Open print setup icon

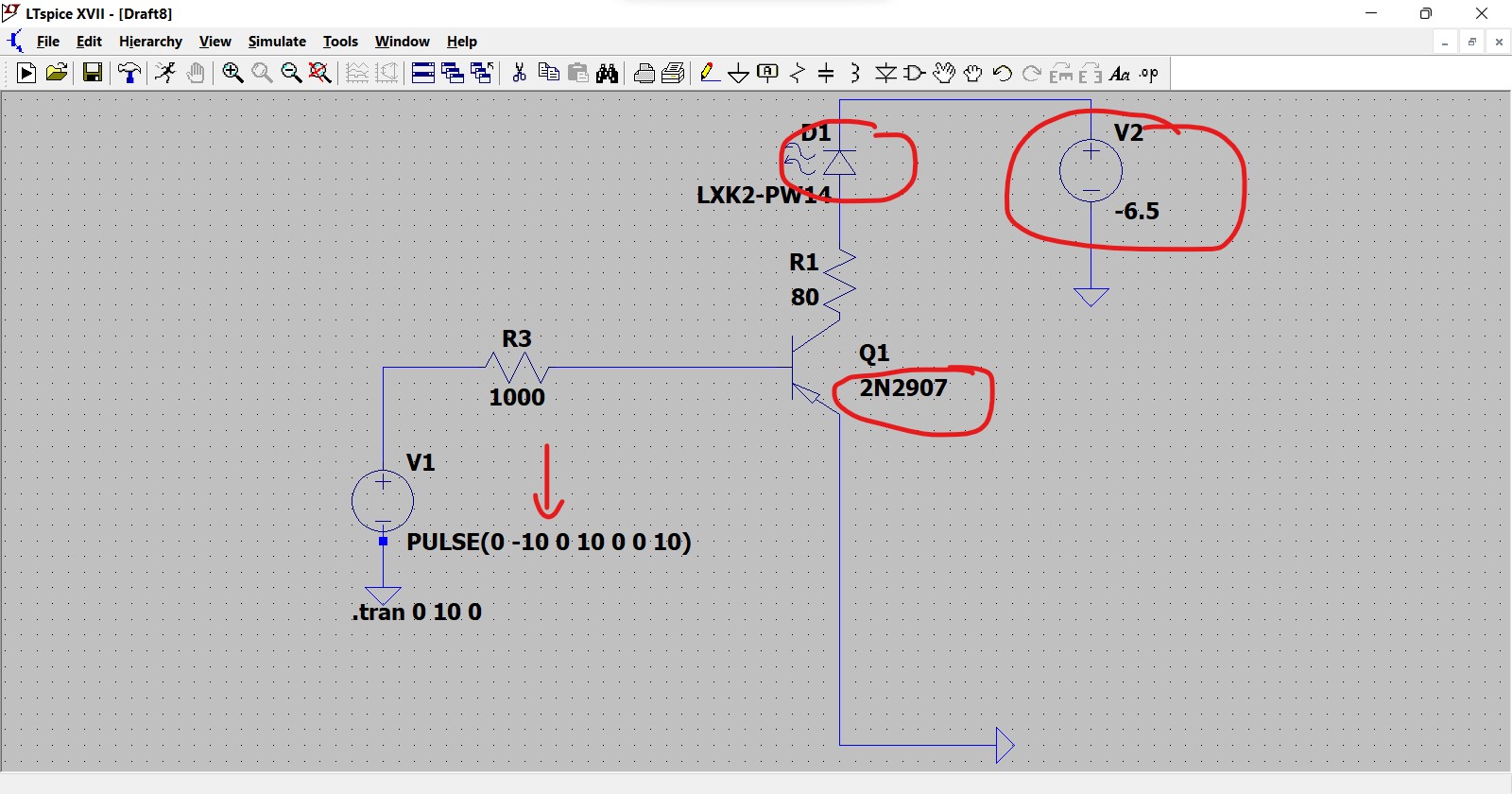(644, 73)
